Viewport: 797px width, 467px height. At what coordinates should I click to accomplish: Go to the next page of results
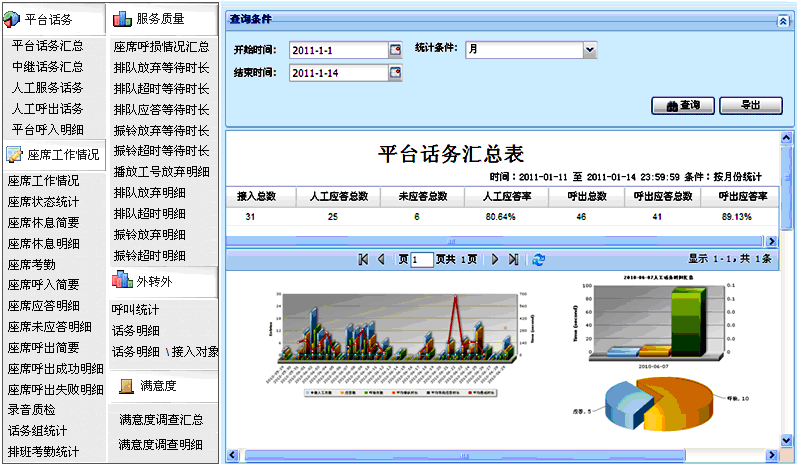point(495,259)
